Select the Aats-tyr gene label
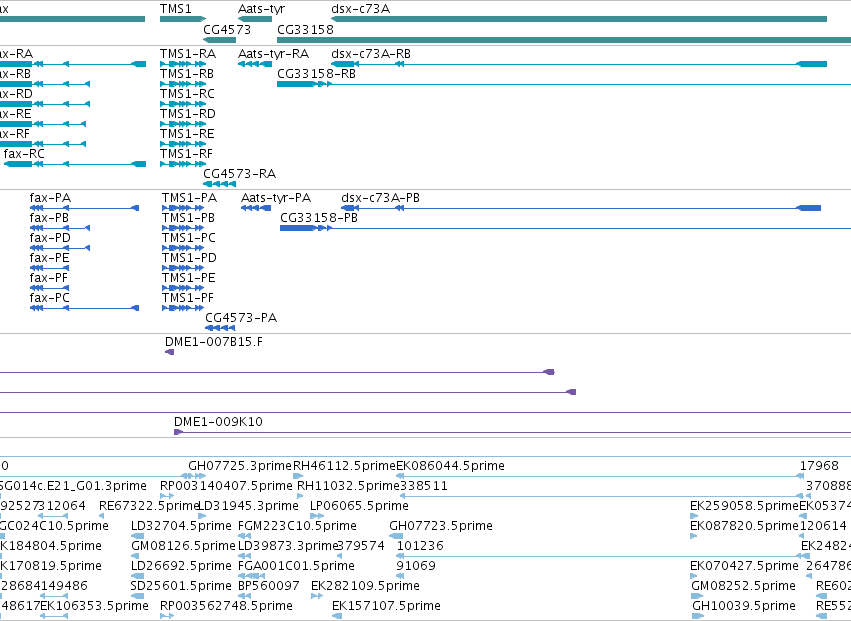The height and width of the screenshot is (621, 851). click(x=261, y=9)
